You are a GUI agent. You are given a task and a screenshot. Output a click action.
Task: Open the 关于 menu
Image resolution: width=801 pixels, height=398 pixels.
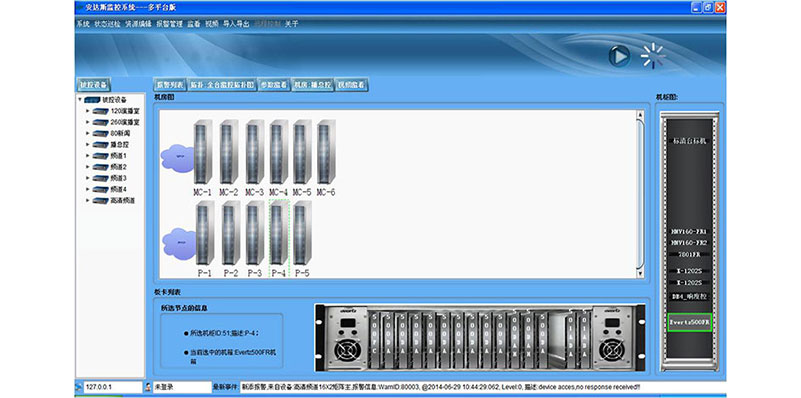click(x=291, y=24)
